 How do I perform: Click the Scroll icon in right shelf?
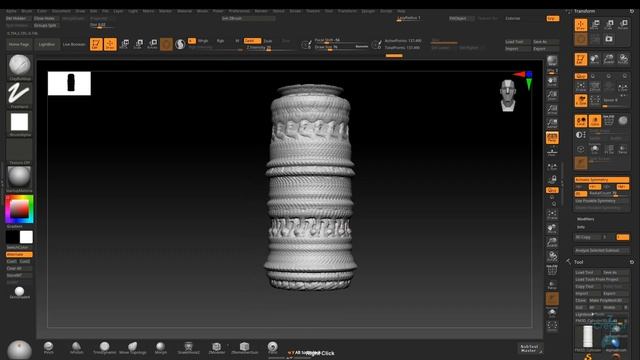552,82
